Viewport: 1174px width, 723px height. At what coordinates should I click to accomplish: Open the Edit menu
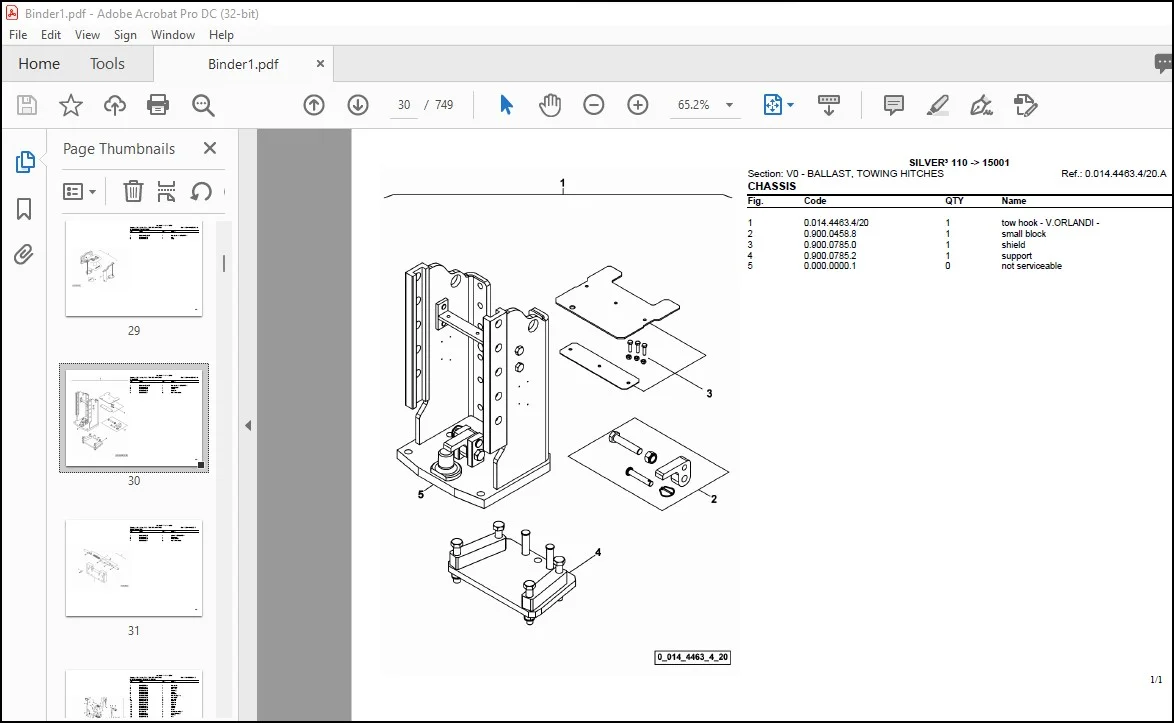coord(51,34)
